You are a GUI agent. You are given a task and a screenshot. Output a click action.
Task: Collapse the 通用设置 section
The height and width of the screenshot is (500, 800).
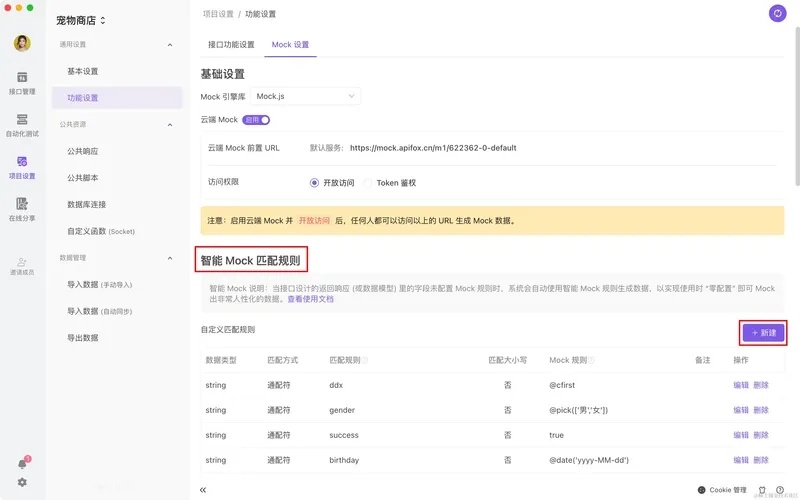[170, 45]
